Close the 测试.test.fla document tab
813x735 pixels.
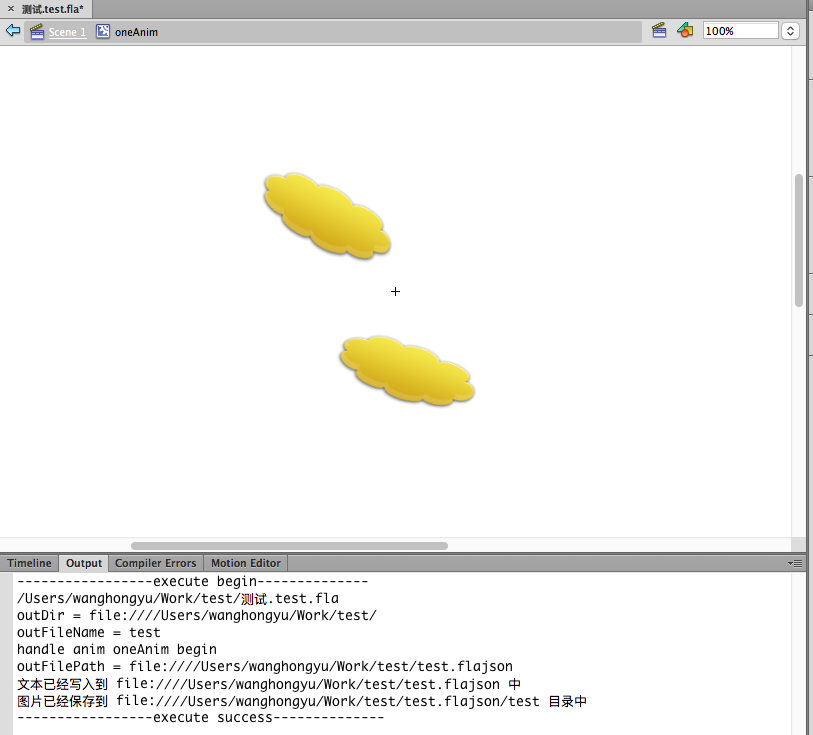pos(10,9)
